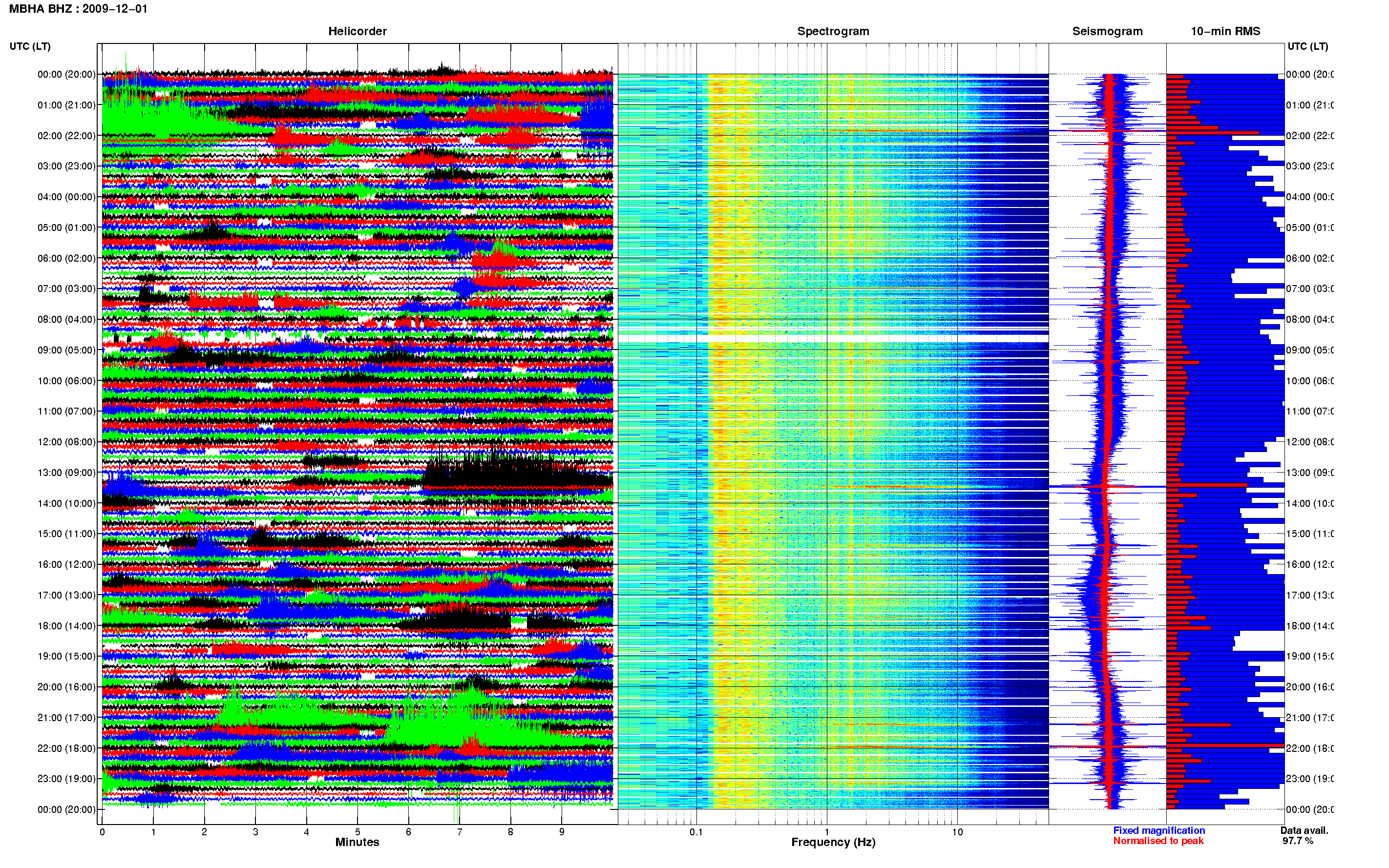Screen dimensions: 1389x868
Task: Click the 'MBHA BHZ : 2009-12-01' title
Action: point(78,9)
